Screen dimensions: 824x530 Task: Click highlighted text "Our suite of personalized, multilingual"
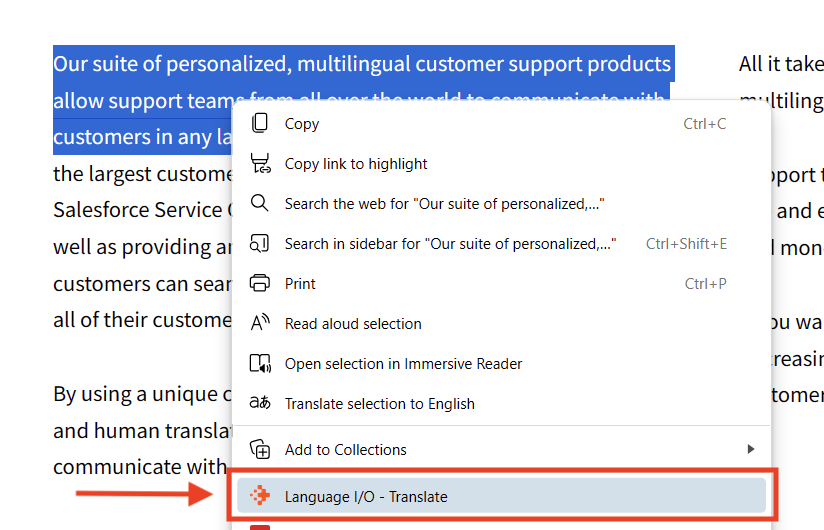[232, 64]
